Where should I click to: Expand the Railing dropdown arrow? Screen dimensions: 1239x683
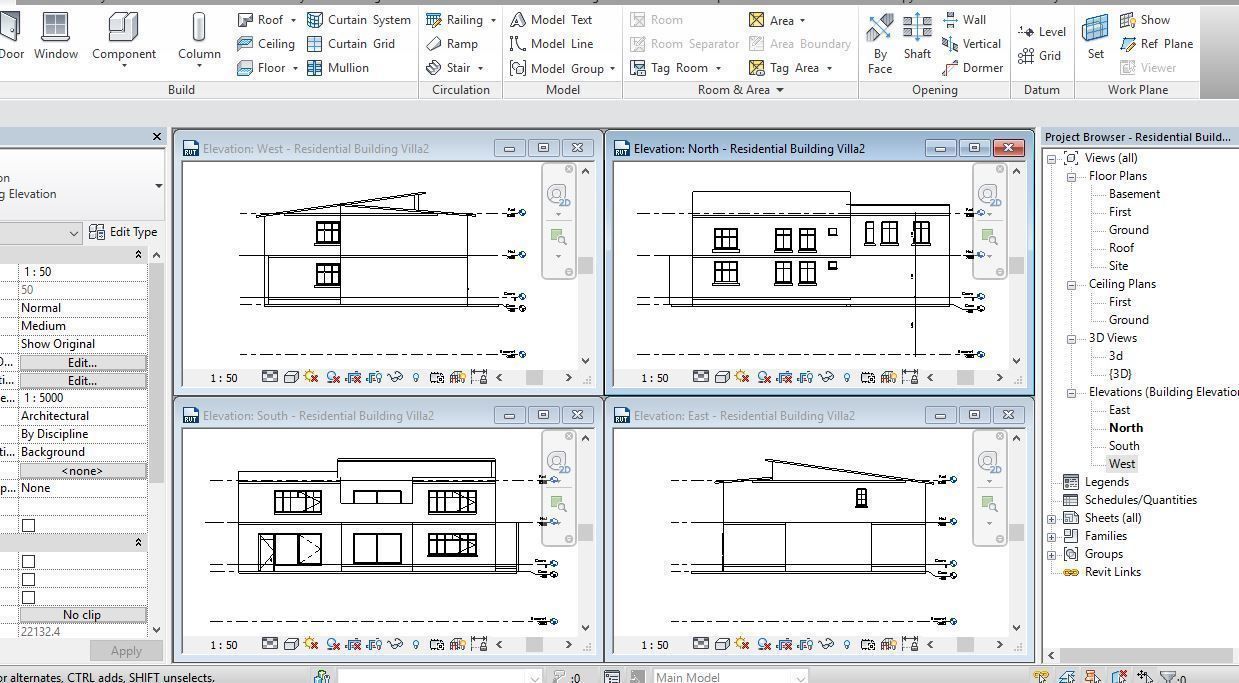point(493,20)
